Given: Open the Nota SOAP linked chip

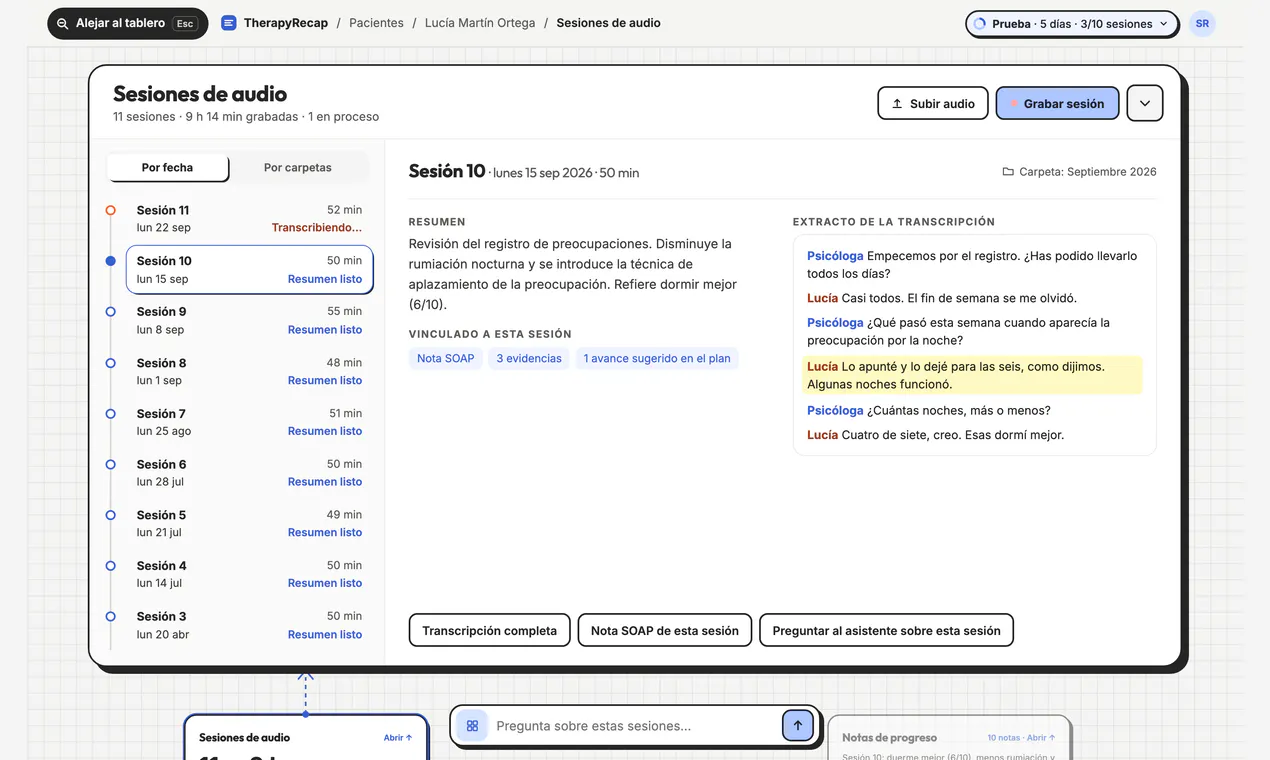Looking at the screenshot, I should click(x=445, y=358).
